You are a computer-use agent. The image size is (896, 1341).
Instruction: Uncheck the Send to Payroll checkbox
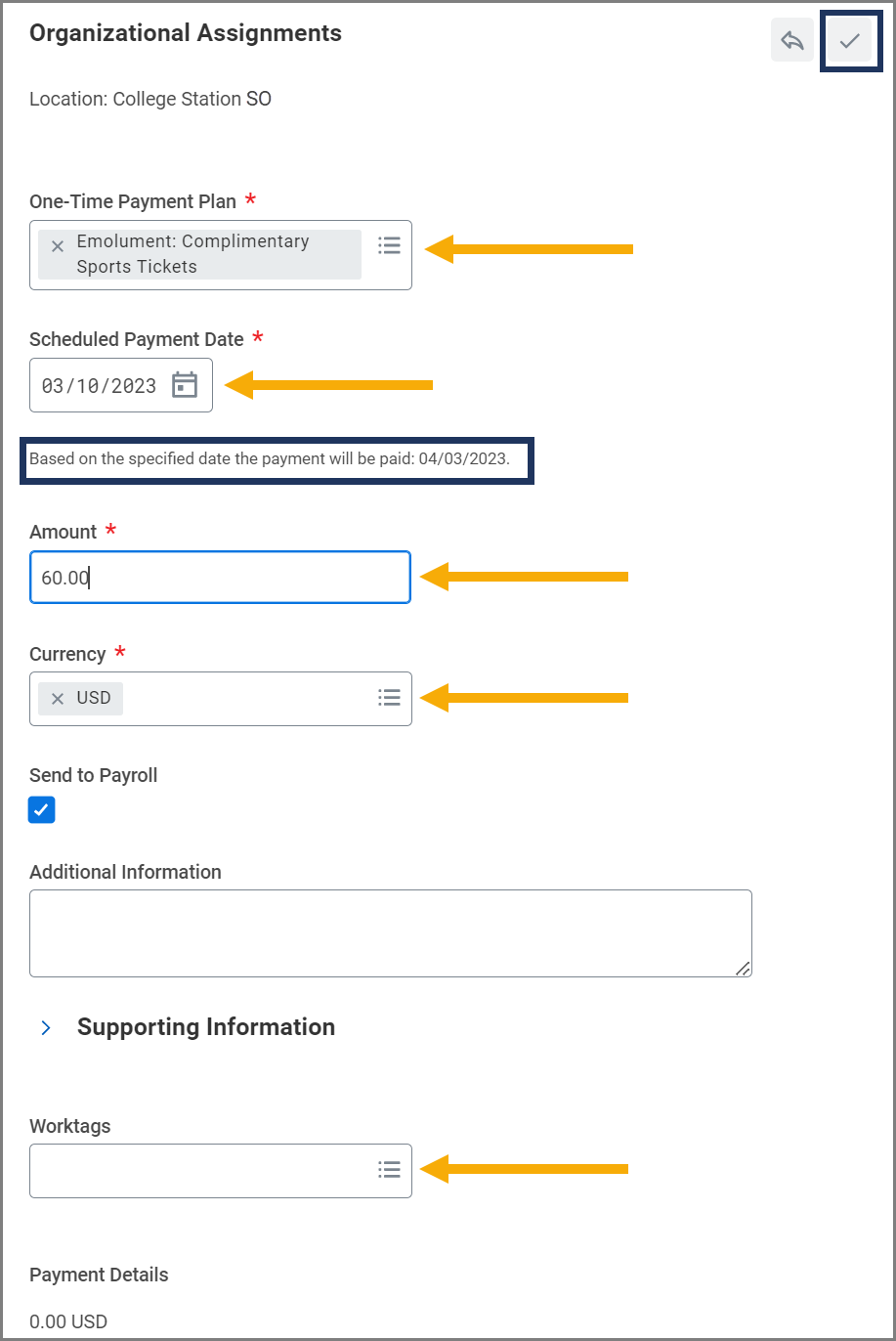point(42,809)
